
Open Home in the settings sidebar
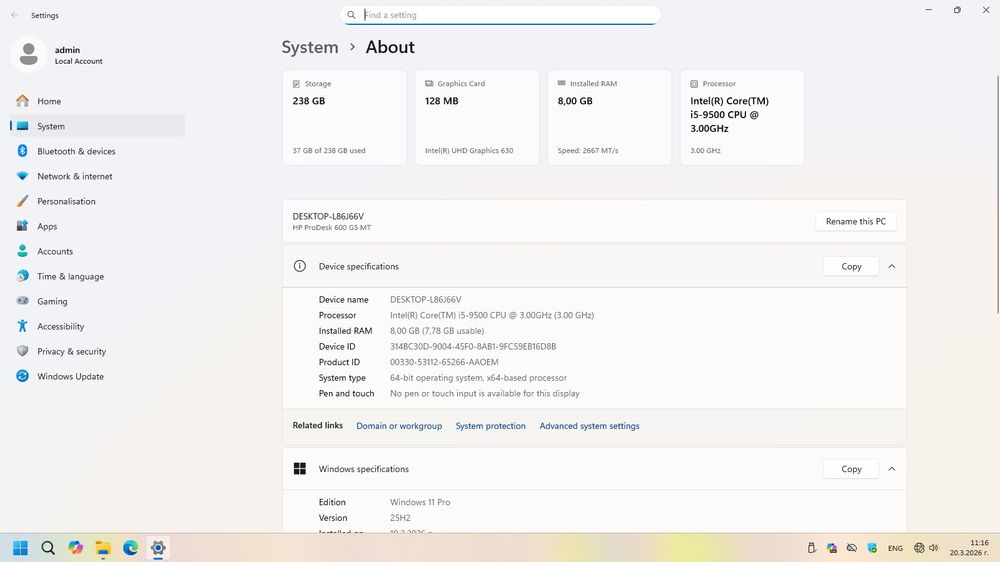(97, 101)
